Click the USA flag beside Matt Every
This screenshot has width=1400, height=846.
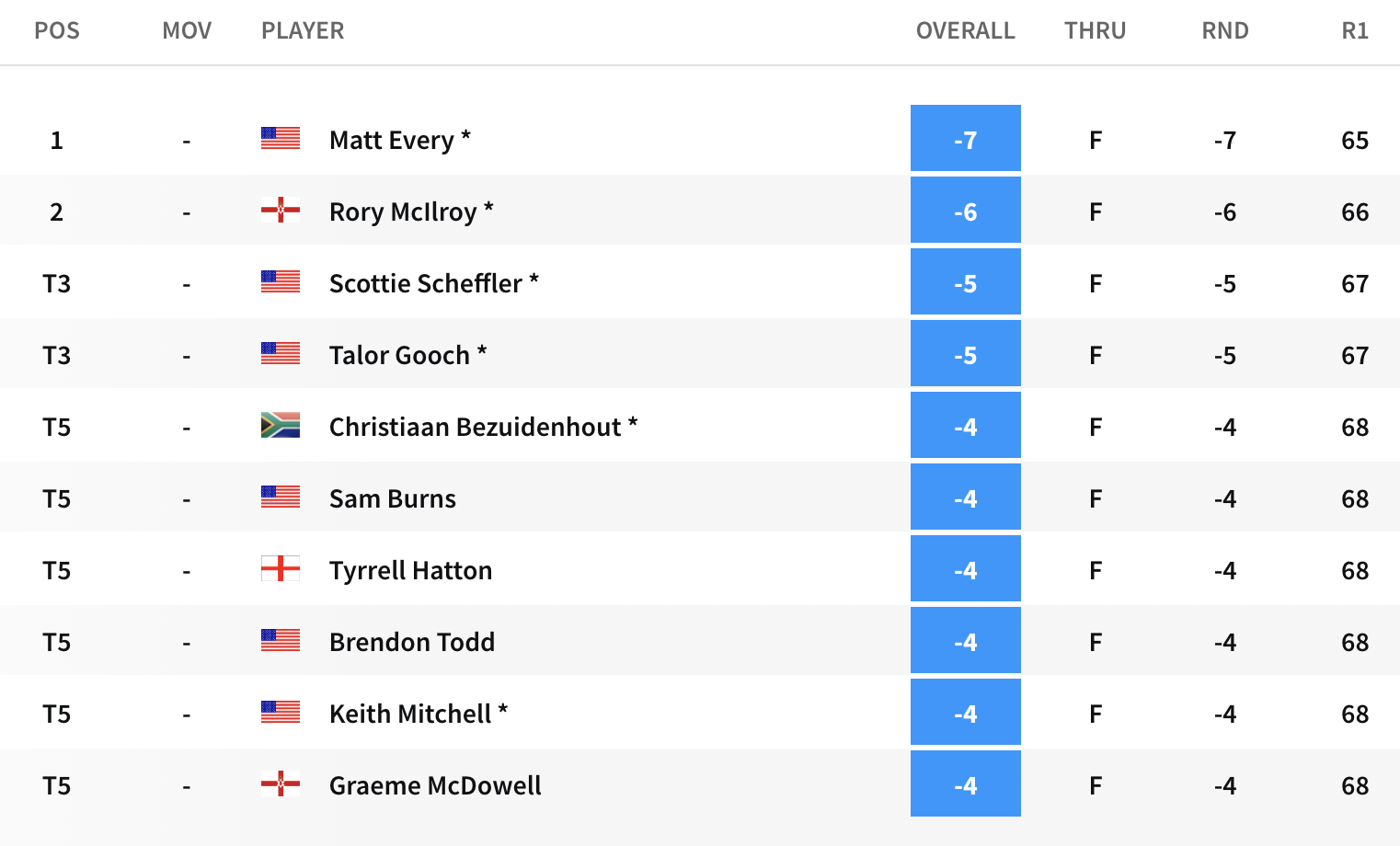point(281,138)
